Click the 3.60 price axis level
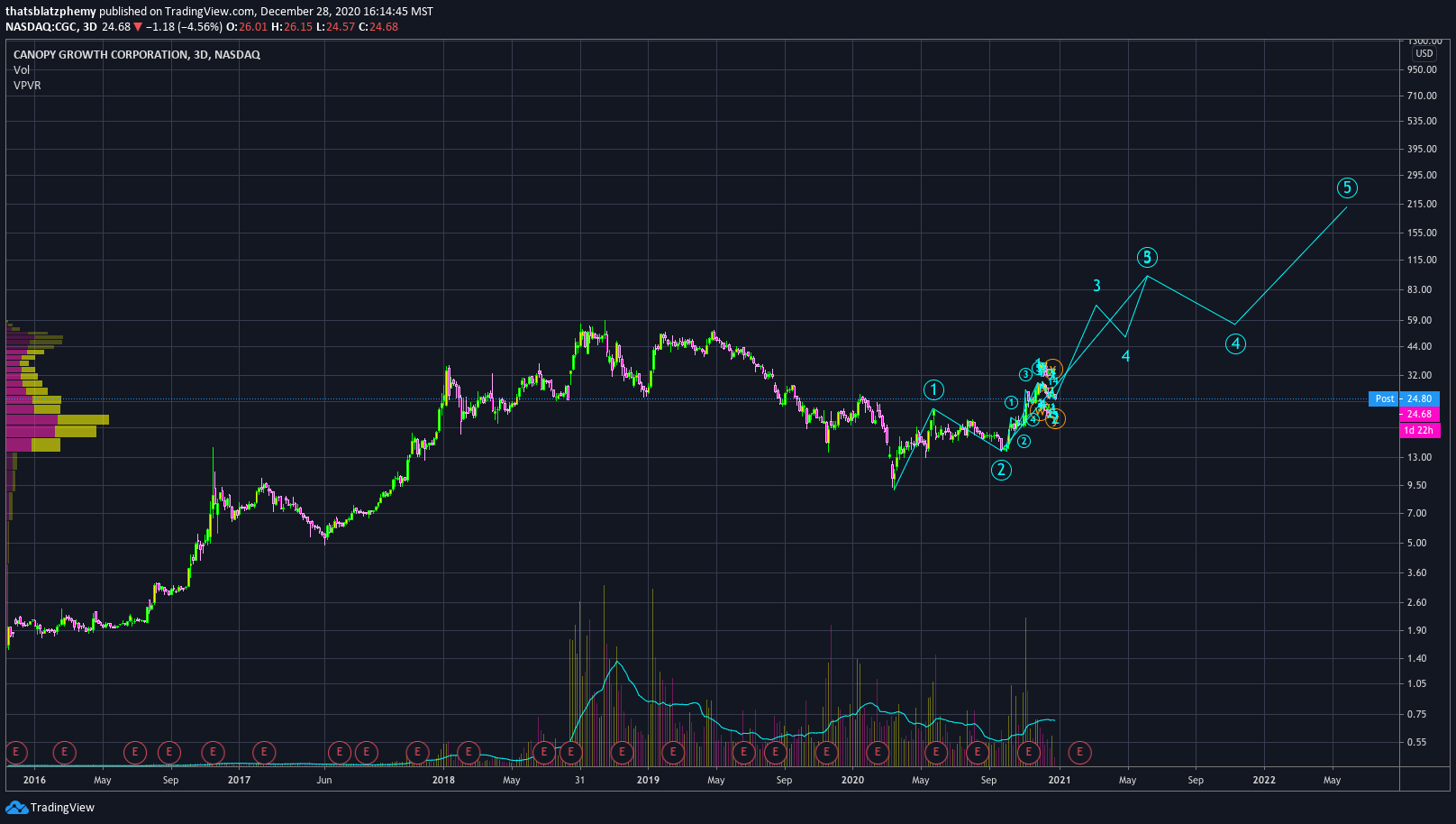The image size is (1456, 824). [x=1416, y=572]
